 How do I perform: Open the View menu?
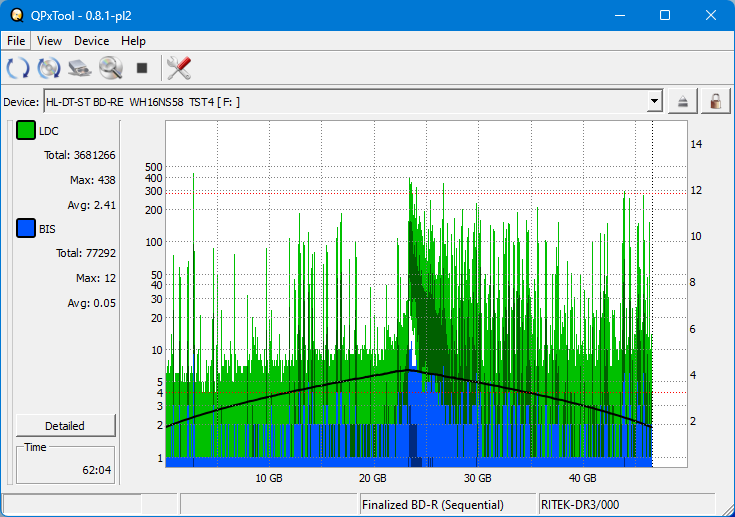(49, 41)
